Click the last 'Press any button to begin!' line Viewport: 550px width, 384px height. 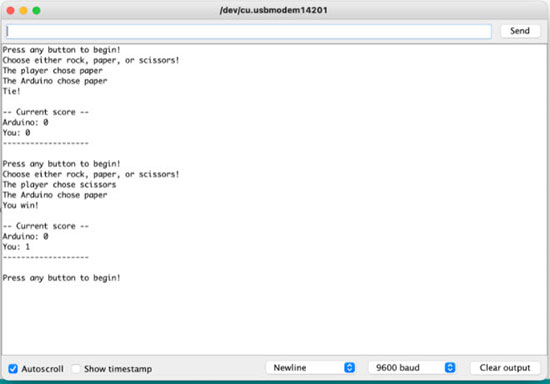[x=61, y=278]
